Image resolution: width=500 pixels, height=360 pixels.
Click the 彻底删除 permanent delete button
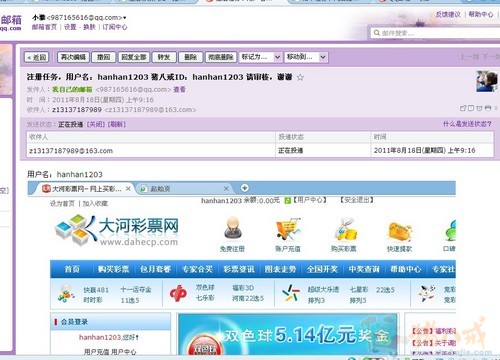(x=221, y=57)
